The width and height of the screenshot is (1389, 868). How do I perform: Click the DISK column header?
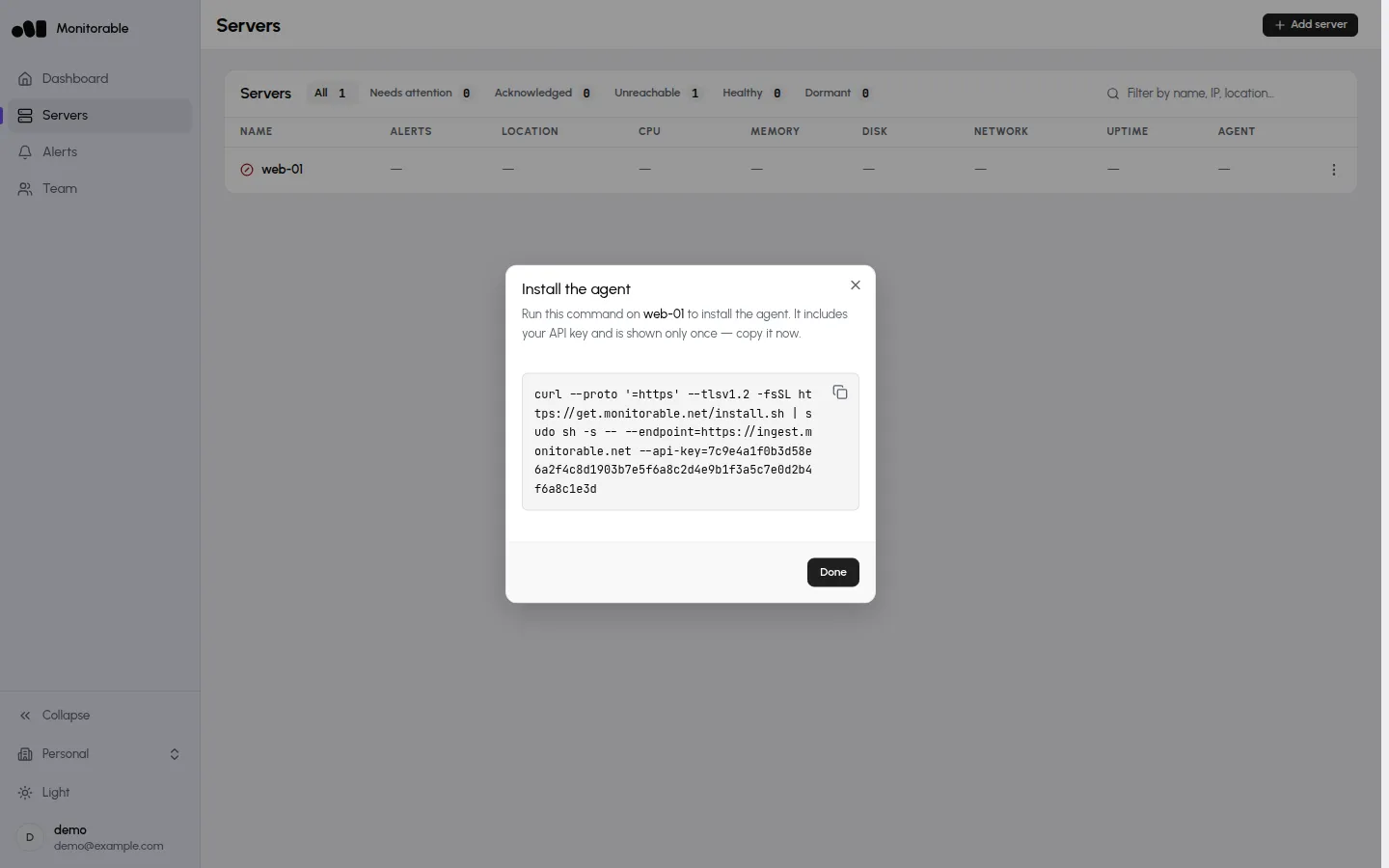click(875, 131)
